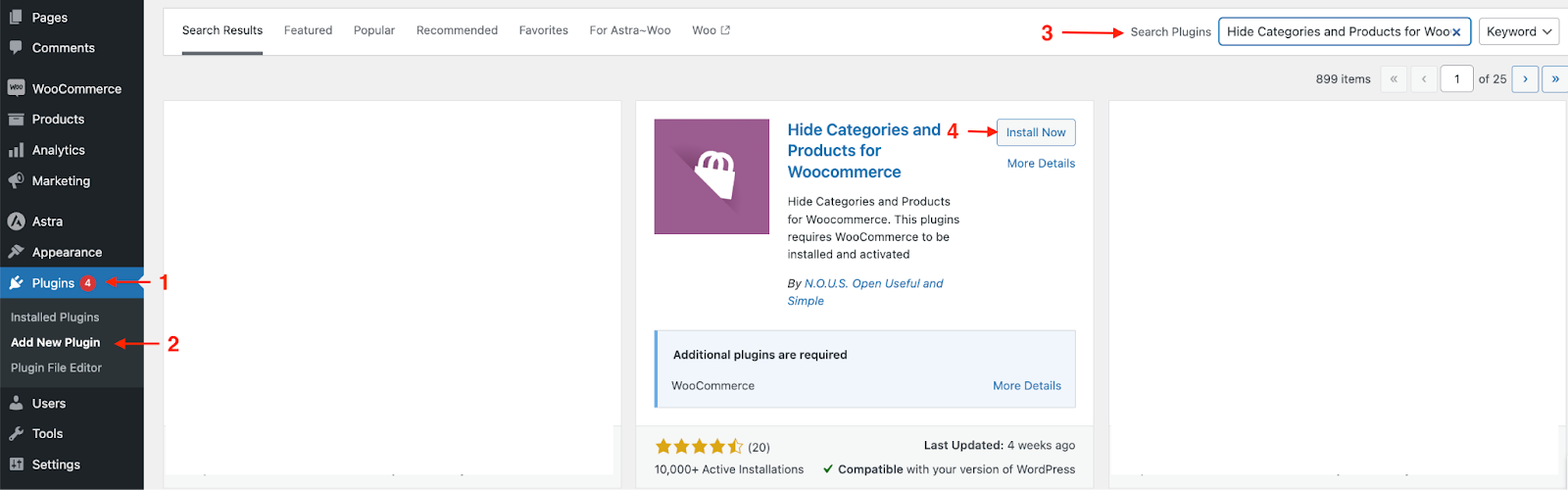Click the compatible checkmark icon
The image size is (1568, 490).
pos(828,469)
